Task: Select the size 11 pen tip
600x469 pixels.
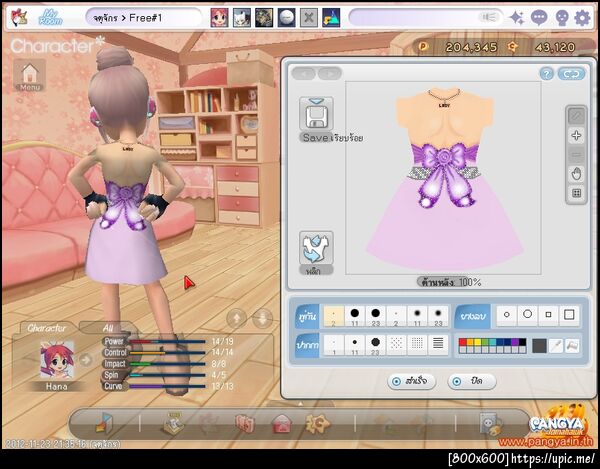Action: click(355, 345)
